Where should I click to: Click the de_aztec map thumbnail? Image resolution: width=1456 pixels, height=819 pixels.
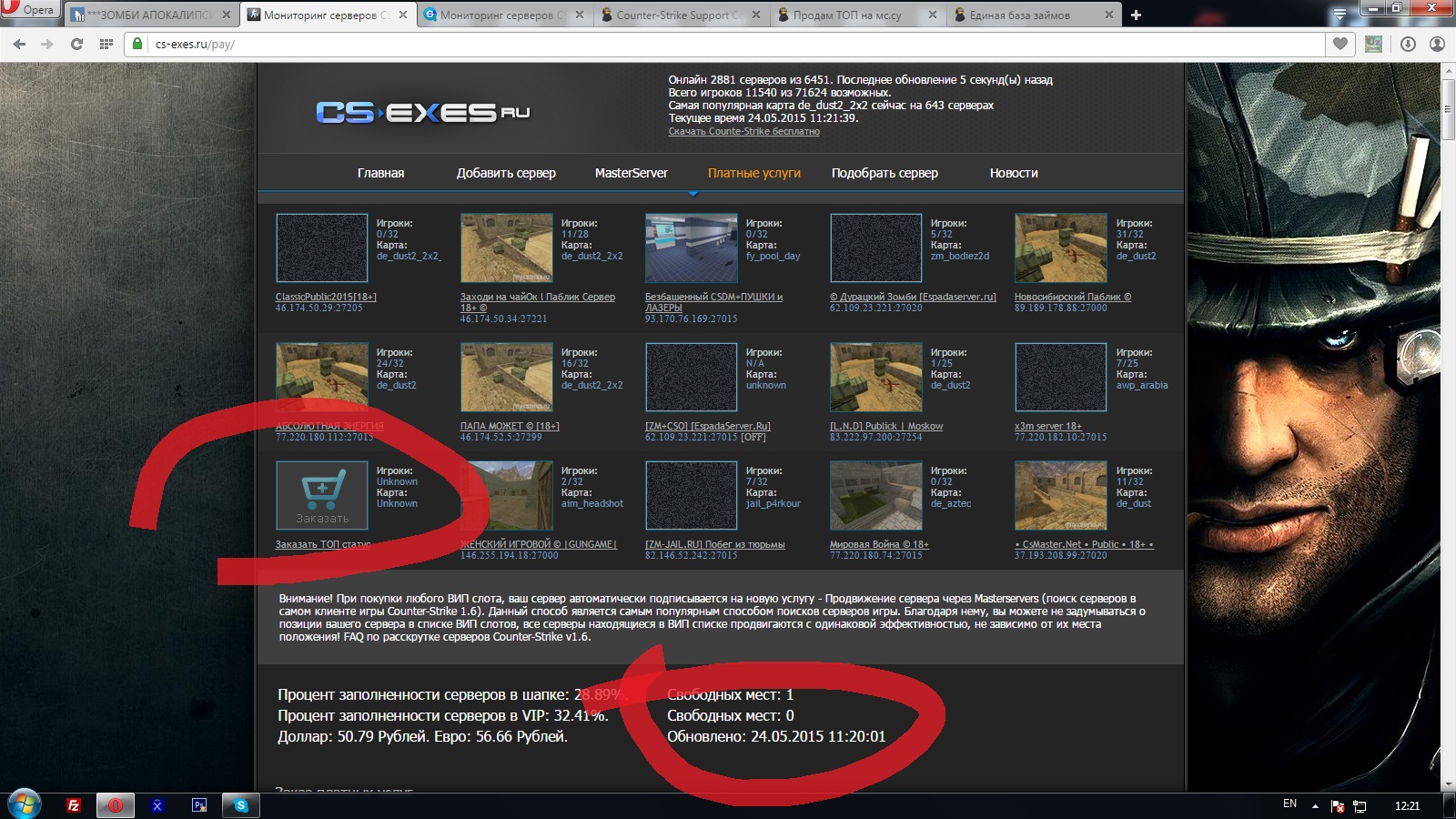(876, 495)
